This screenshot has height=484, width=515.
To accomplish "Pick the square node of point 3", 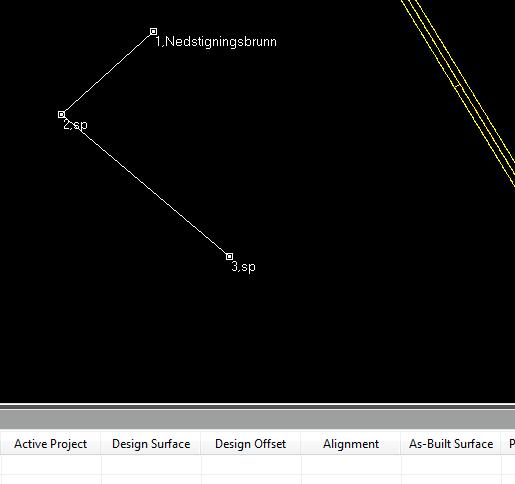I will pyautogui.click(x=229, y=257).
